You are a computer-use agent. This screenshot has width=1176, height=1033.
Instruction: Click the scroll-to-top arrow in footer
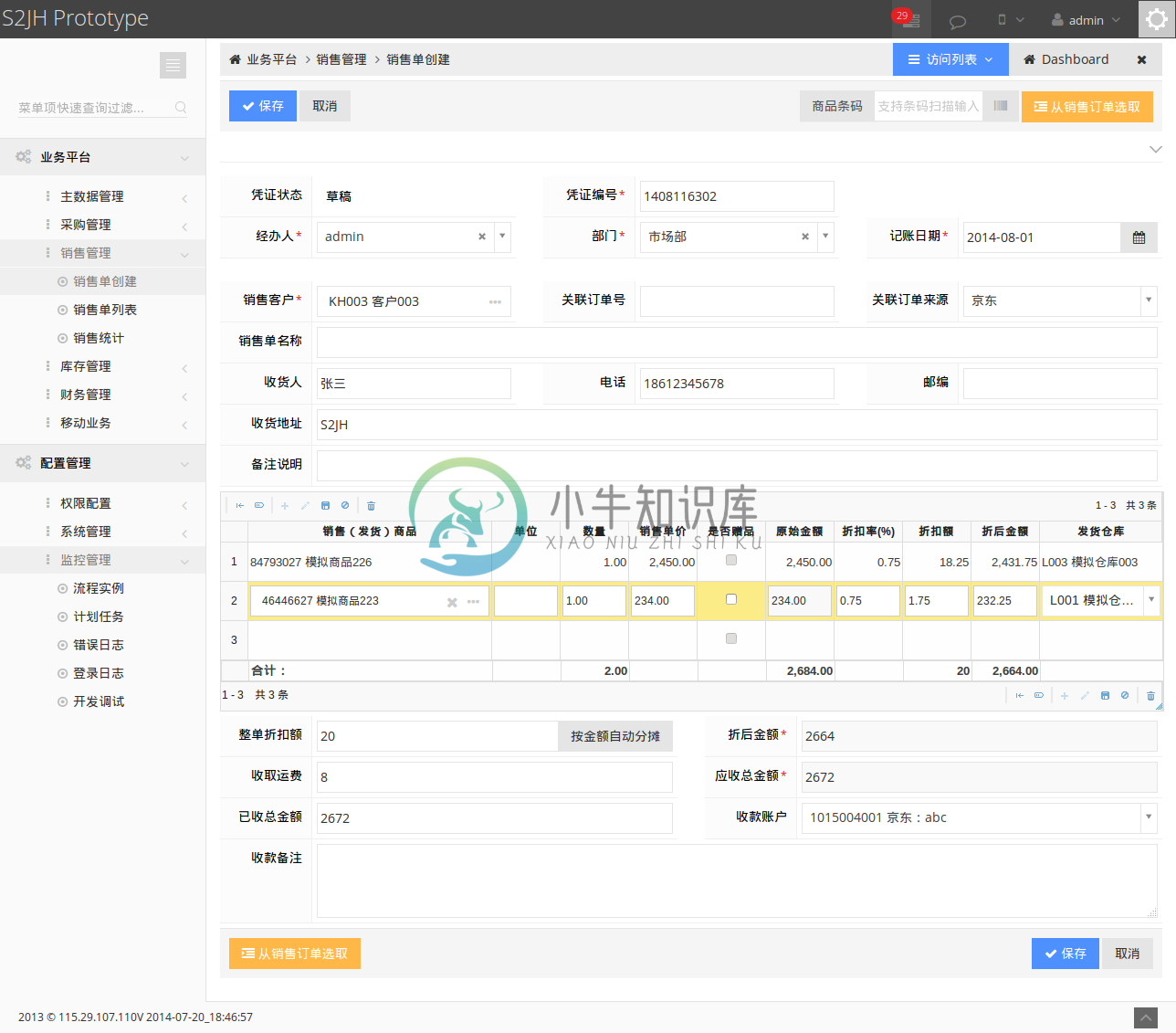tap(1146, 1017)
